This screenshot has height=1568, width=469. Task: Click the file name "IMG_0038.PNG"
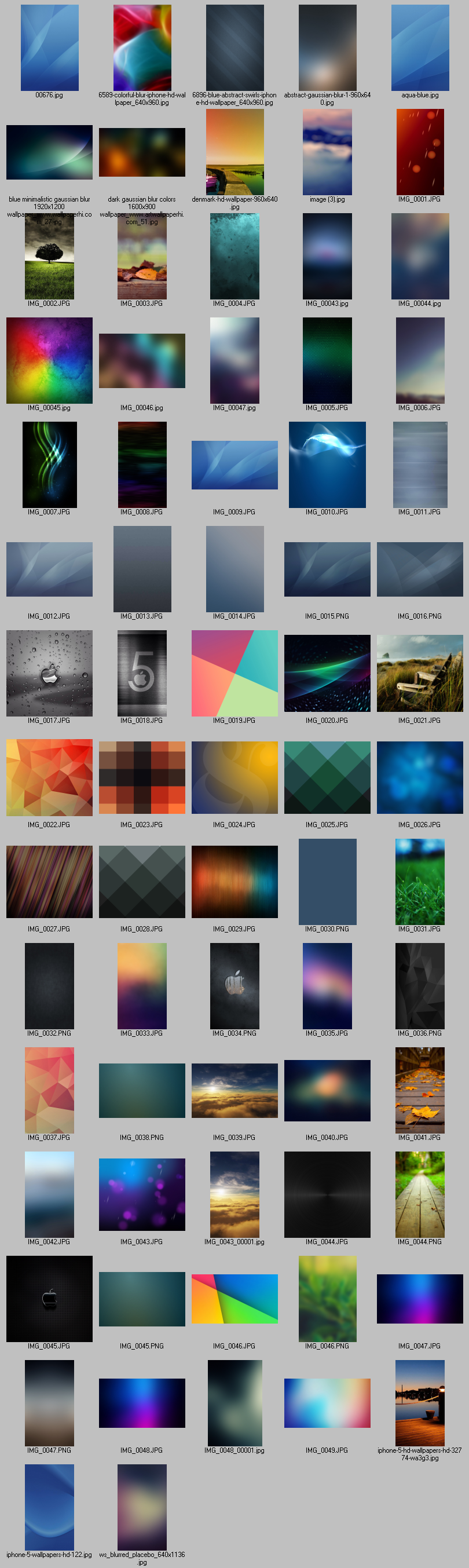click(142, 1137)
